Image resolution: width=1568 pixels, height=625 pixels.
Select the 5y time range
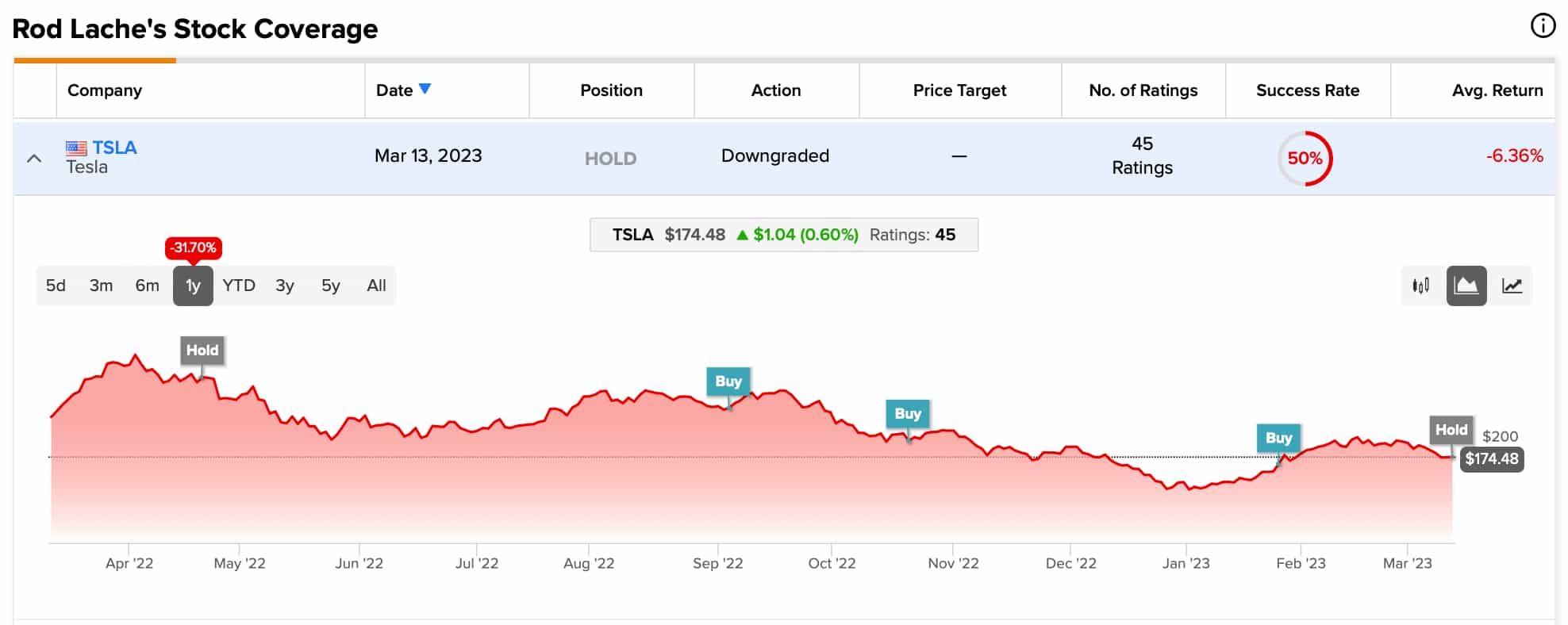pyautogui.click(x=331, y=286)
